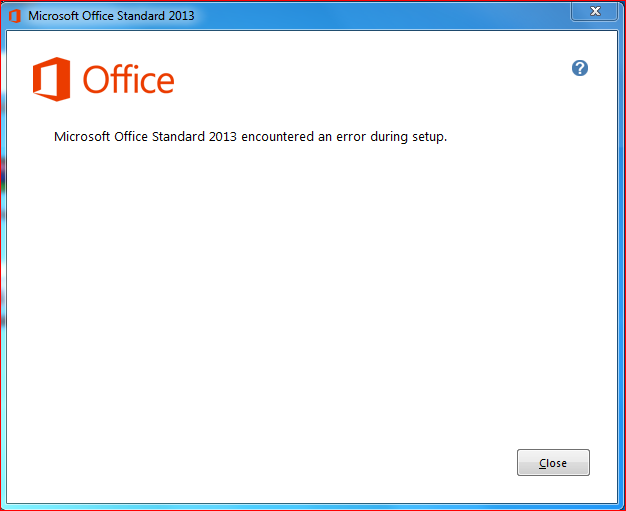The width and height of the screenshot is (626, 511).
Task: Click "setup." at the end of the error message
Action: [x=430, y=137]
